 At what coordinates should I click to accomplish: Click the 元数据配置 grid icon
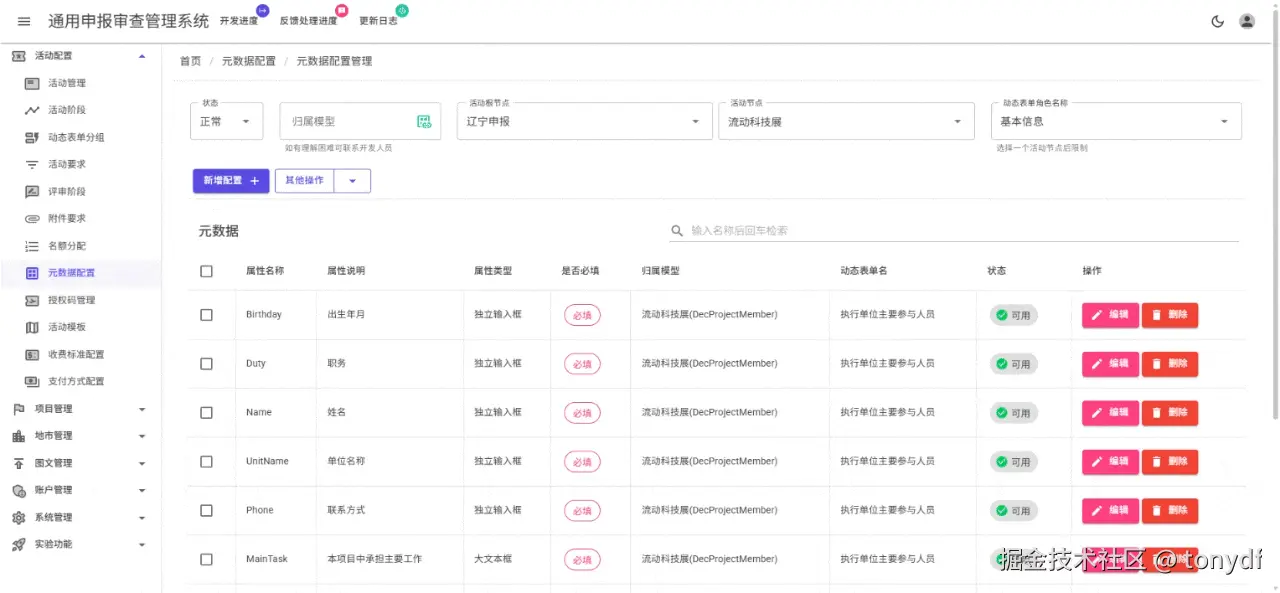pos(32,273)
